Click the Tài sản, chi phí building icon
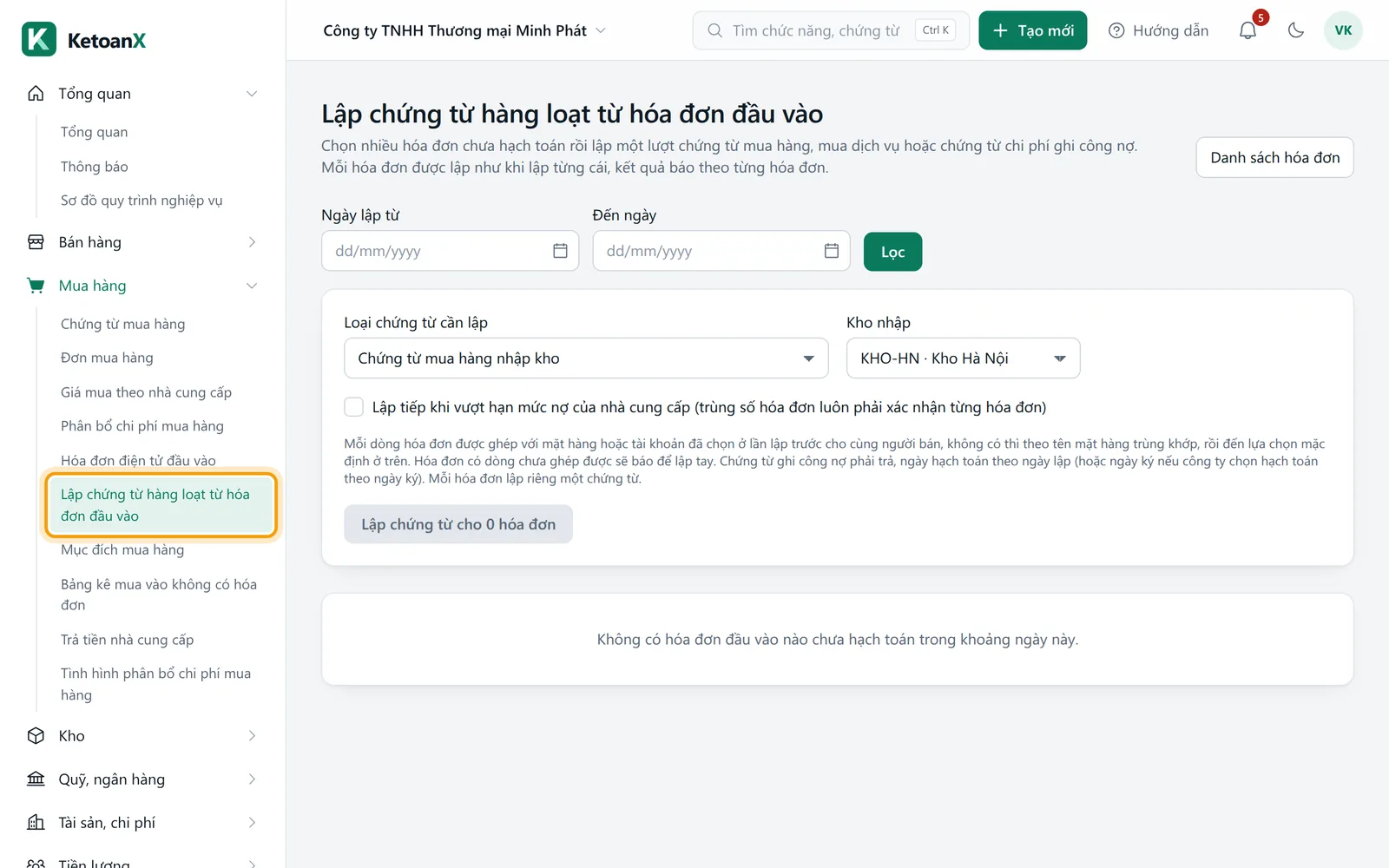This screenshot has width=1389, height=868. 36,823
